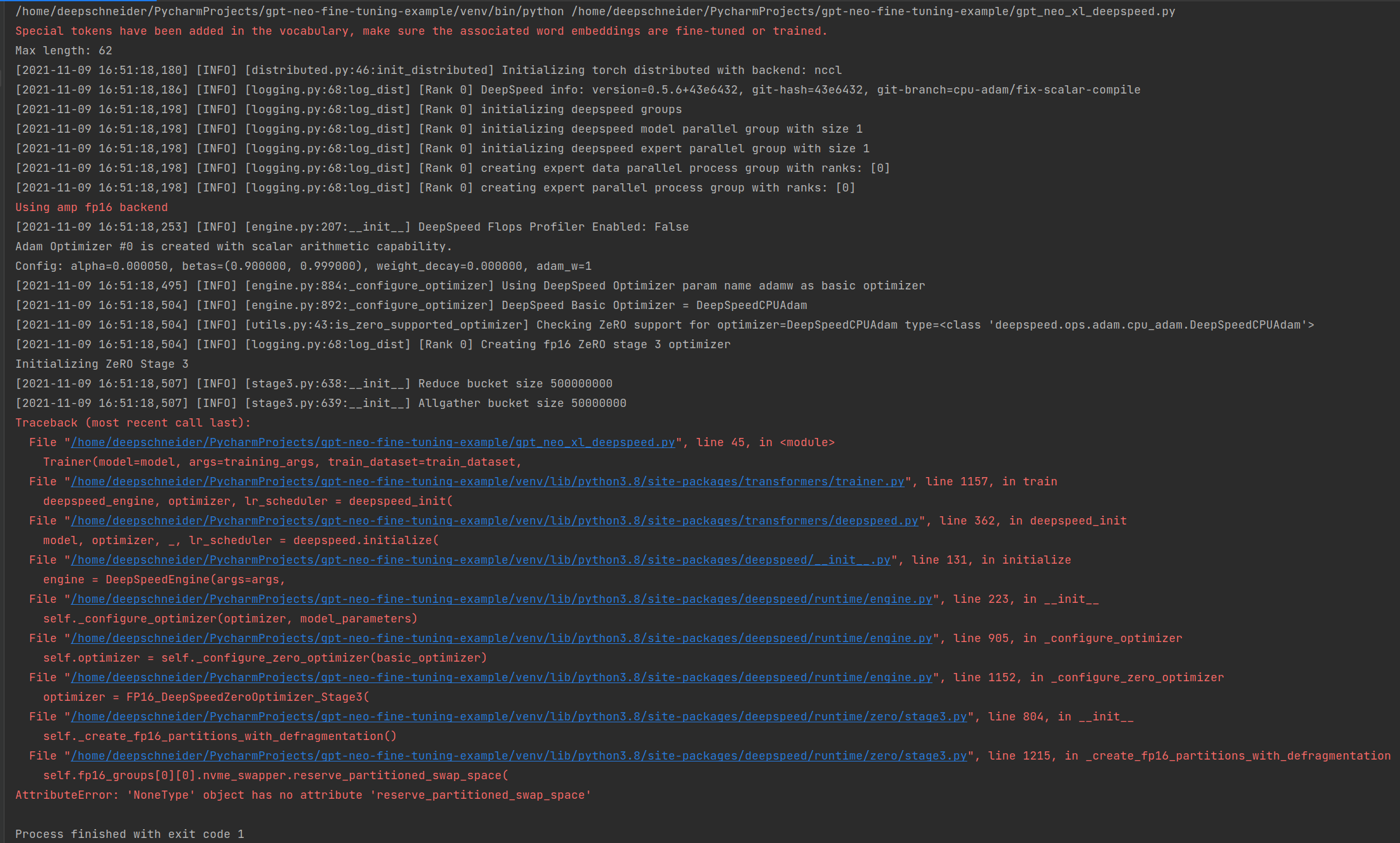Open stage3.py link for line 804
The width and height of the screenshot is (1400, 843).
pyautogui.click(x=518, y=717)
